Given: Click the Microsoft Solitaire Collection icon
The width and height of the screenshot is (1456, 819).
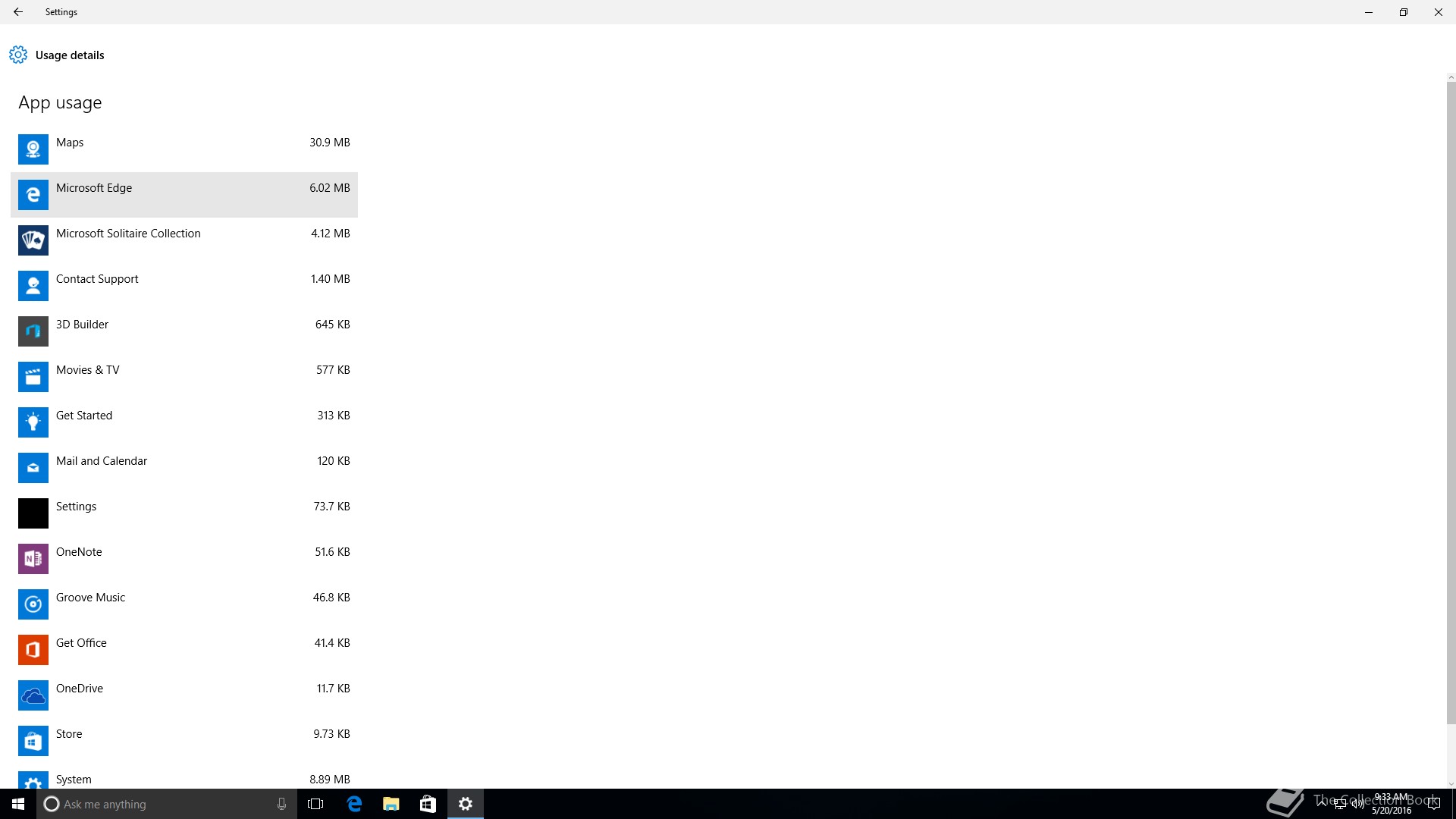Looking at the screenshot, I should (33, 240).
